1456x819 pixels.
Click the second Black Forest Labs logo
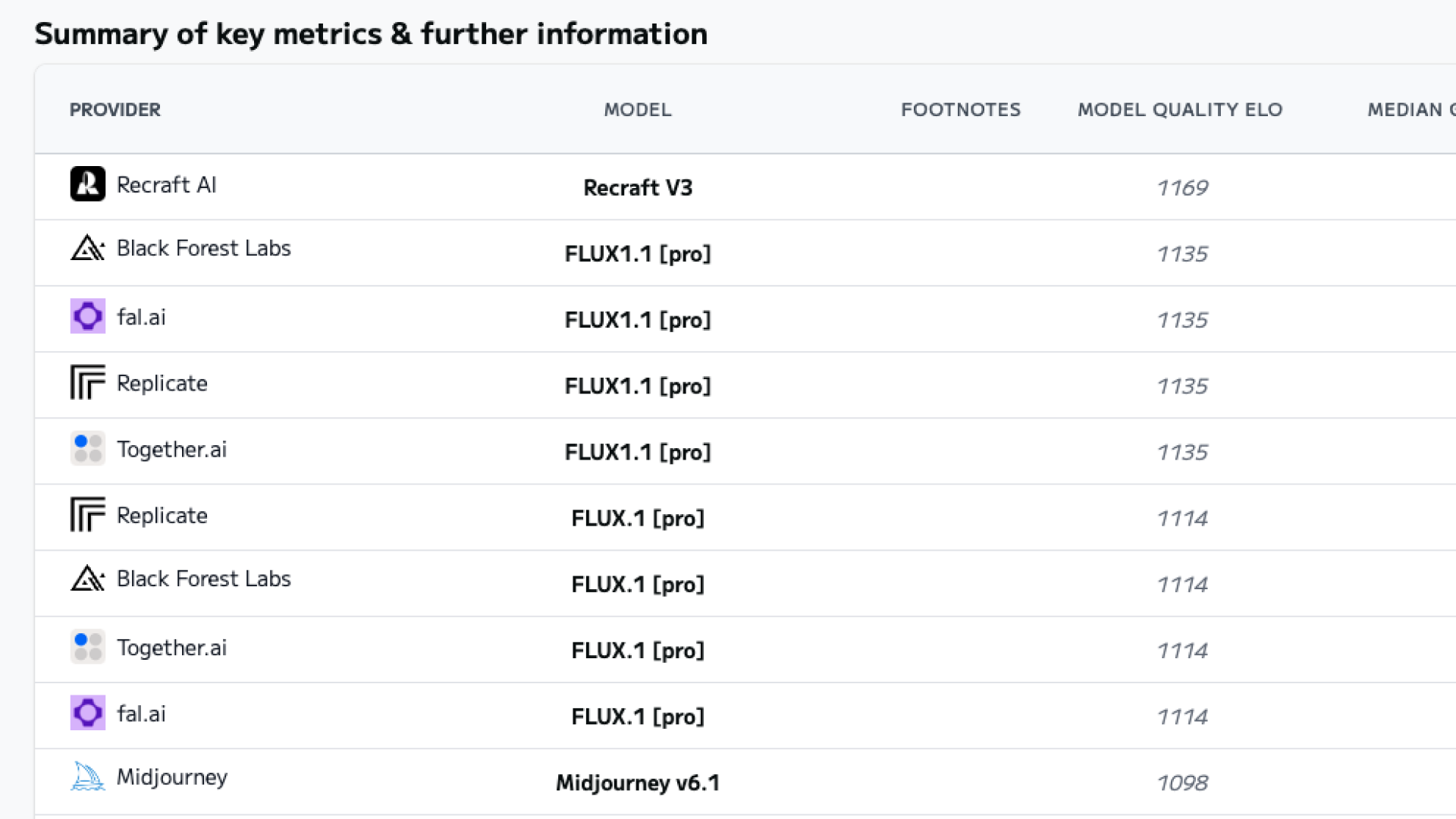pos(88,579)
